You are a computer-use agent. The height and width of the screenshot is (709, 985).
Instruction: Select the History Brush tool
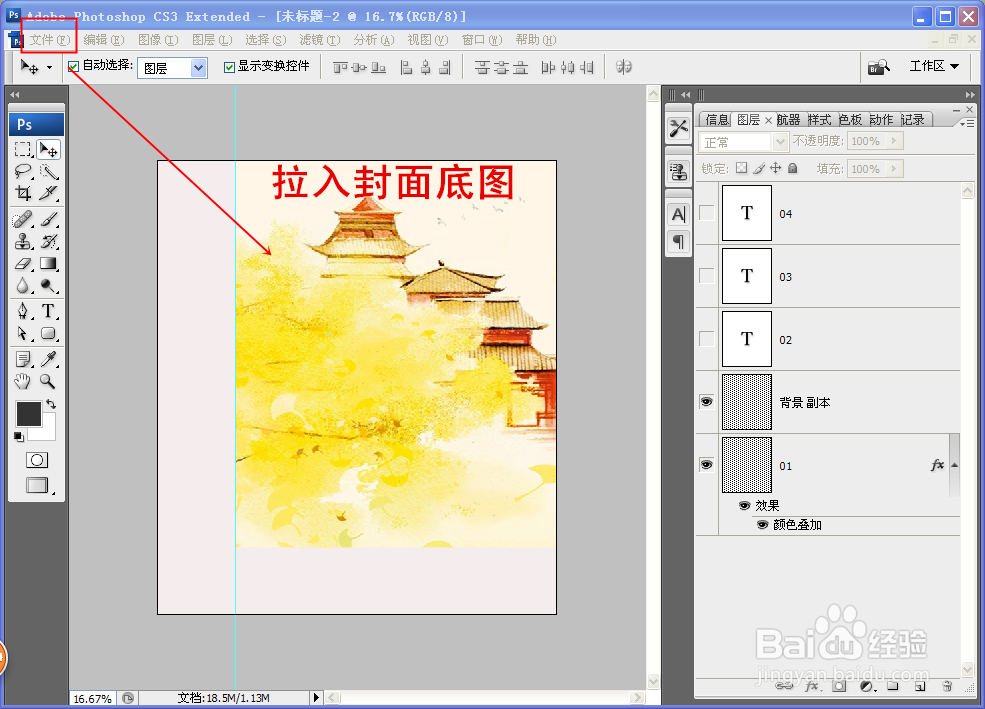click(x=48, y=242)
